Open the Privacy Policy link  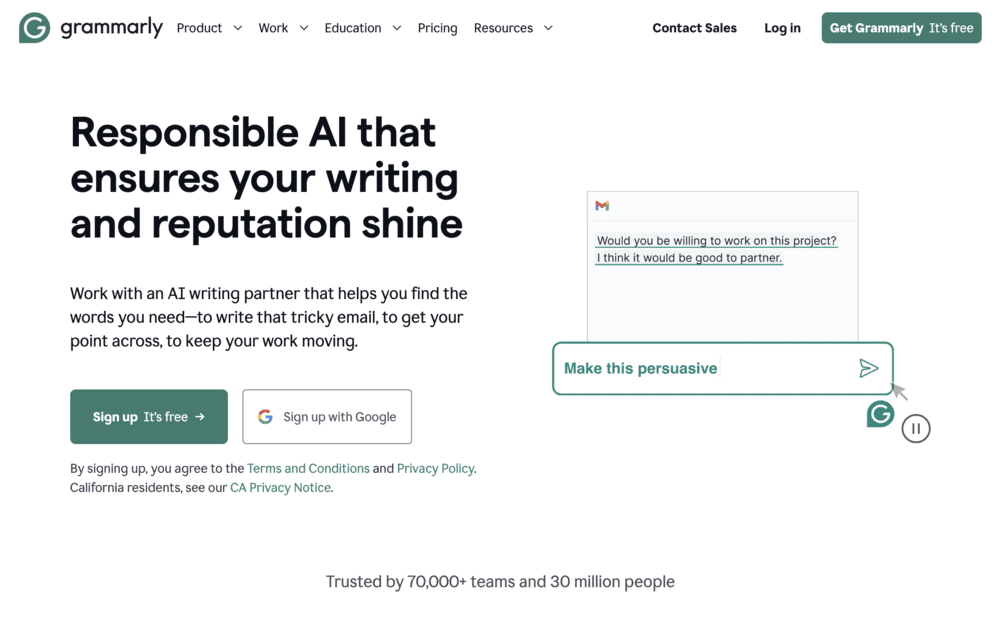pyautogui.click(x=435, y=468)
